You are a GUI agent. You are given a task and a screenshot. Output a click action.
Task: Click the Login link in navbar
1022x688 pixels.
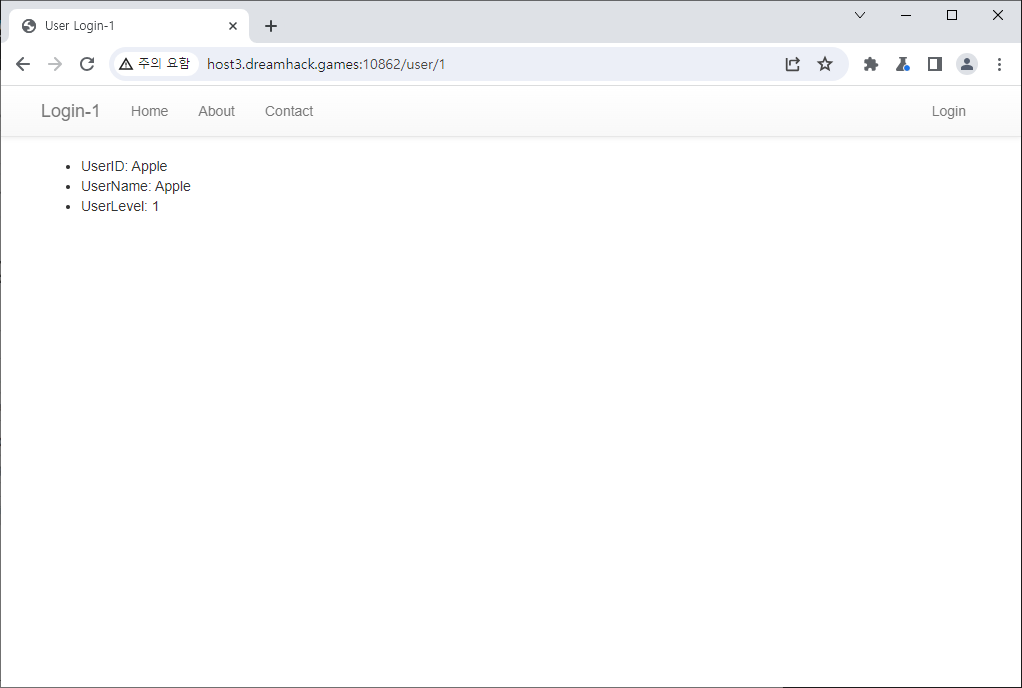click(948, 111)
